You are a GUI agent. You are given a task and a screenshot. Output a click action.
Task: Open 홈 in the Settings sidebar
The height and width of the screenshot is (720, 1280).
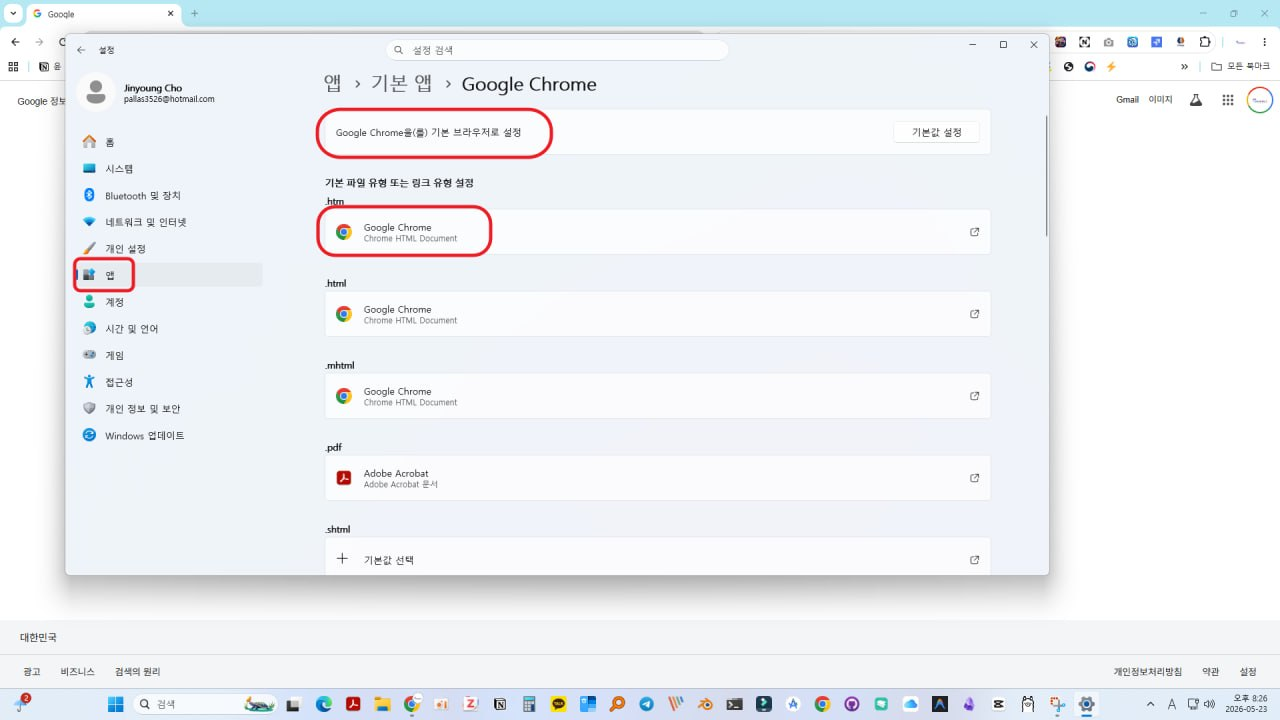point(110,142)
